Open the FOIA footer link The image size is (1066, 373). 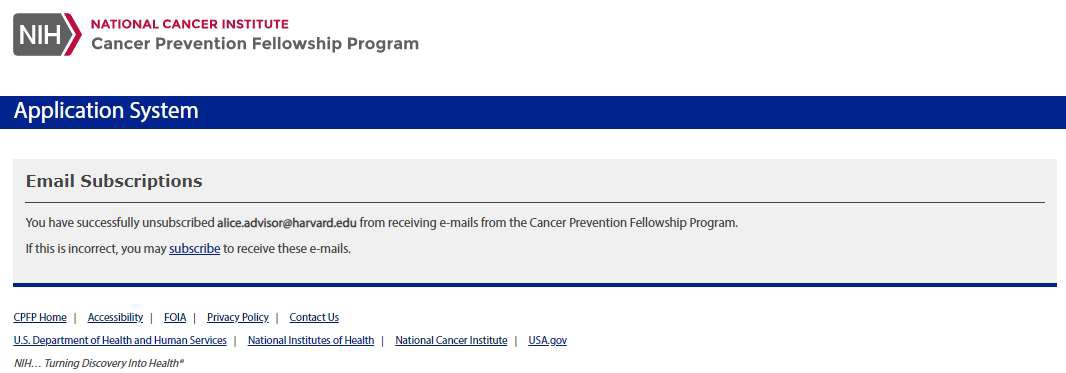pyautogui.click(x=175, y=317)
